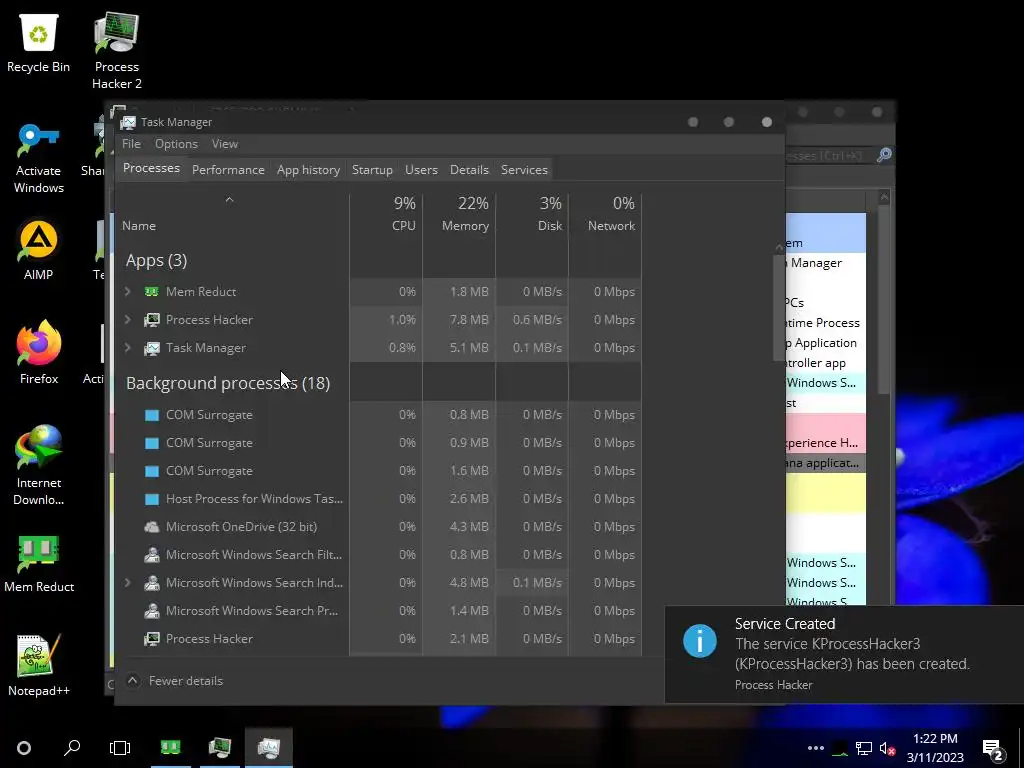Click the Background processes (18) heading
The width and height of the screenshot is (1024, 768).
(227, 383)
